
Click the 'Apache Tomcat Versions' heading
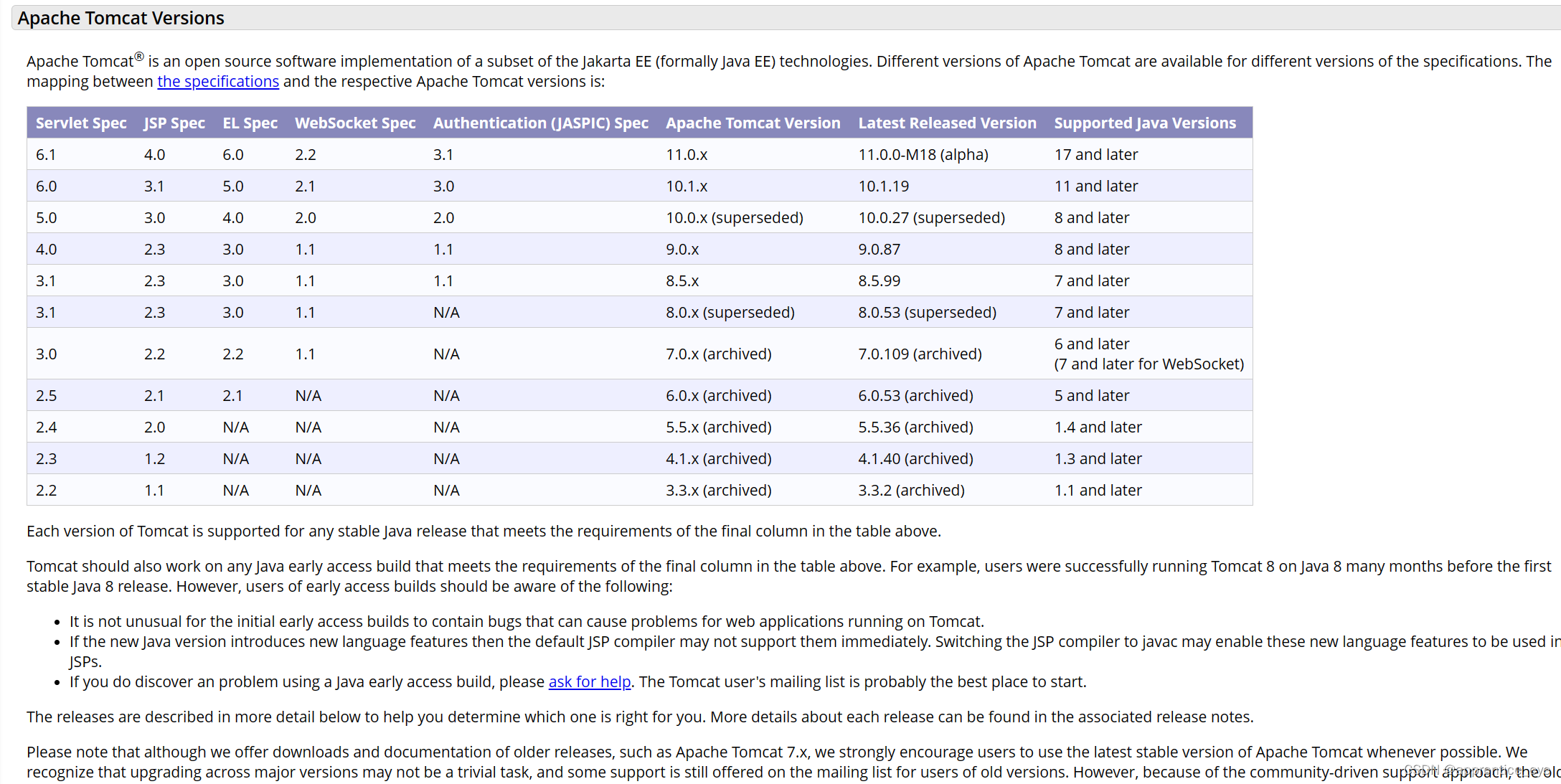point(121,18)
